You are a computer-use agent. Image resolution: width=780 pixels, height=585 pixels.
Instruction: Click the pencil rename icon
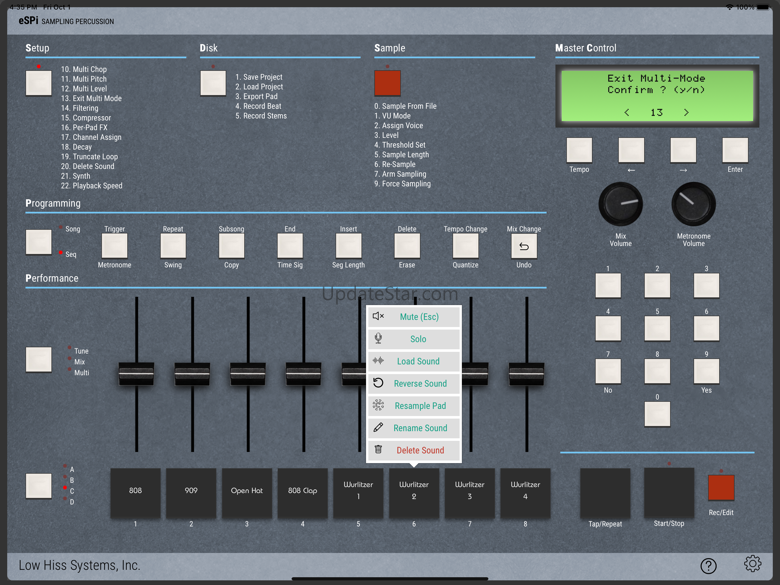(x=378, y=427)
